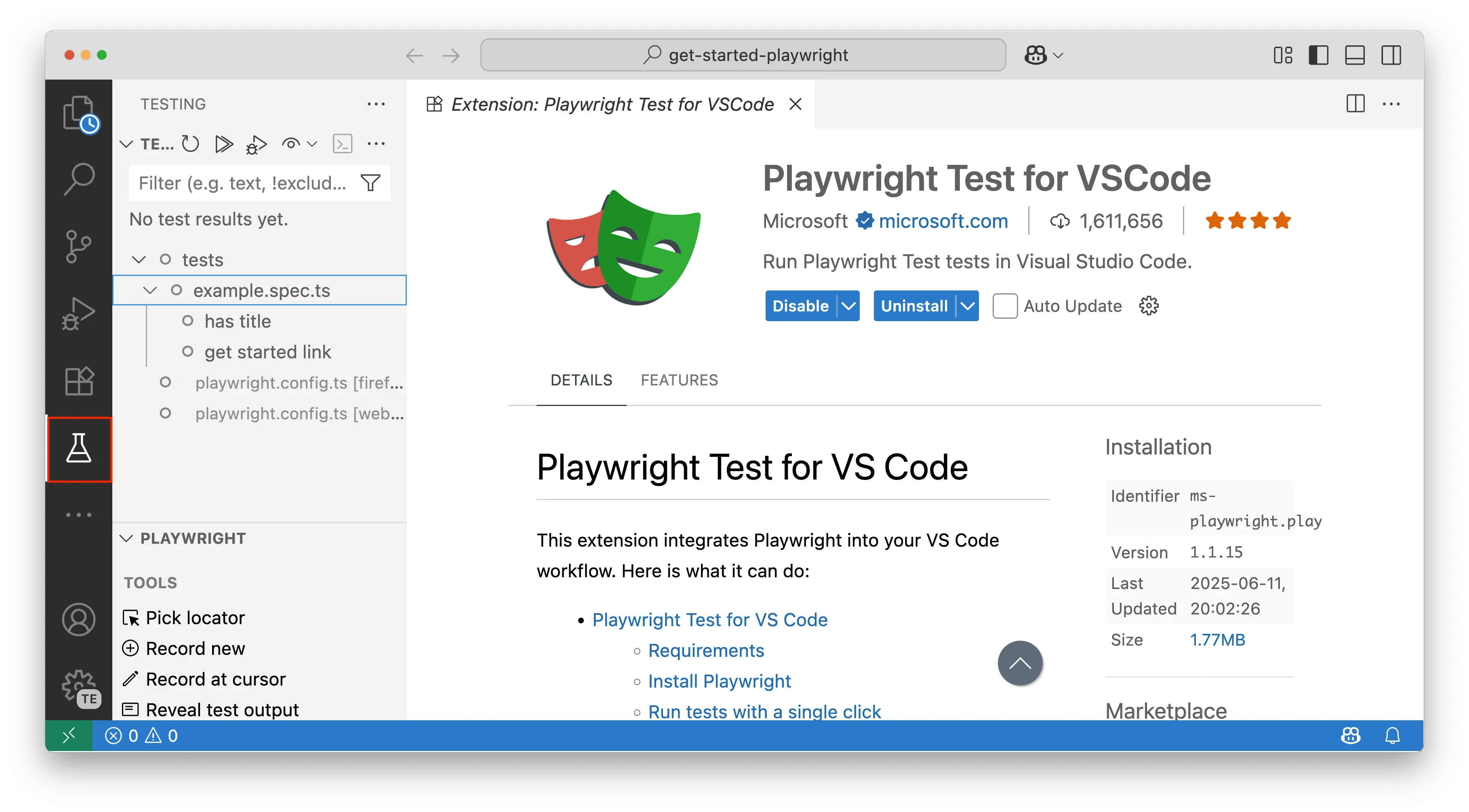Open the Extensions view from activity bar
This screenshot has height=812, width=1469.
pos(79,381)
